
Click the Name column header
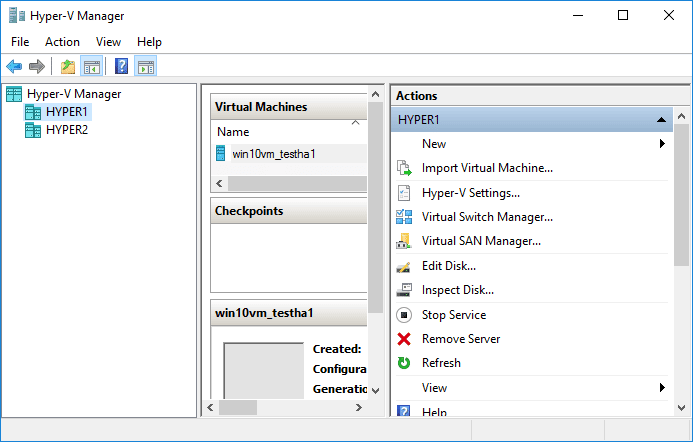[233, 132]
